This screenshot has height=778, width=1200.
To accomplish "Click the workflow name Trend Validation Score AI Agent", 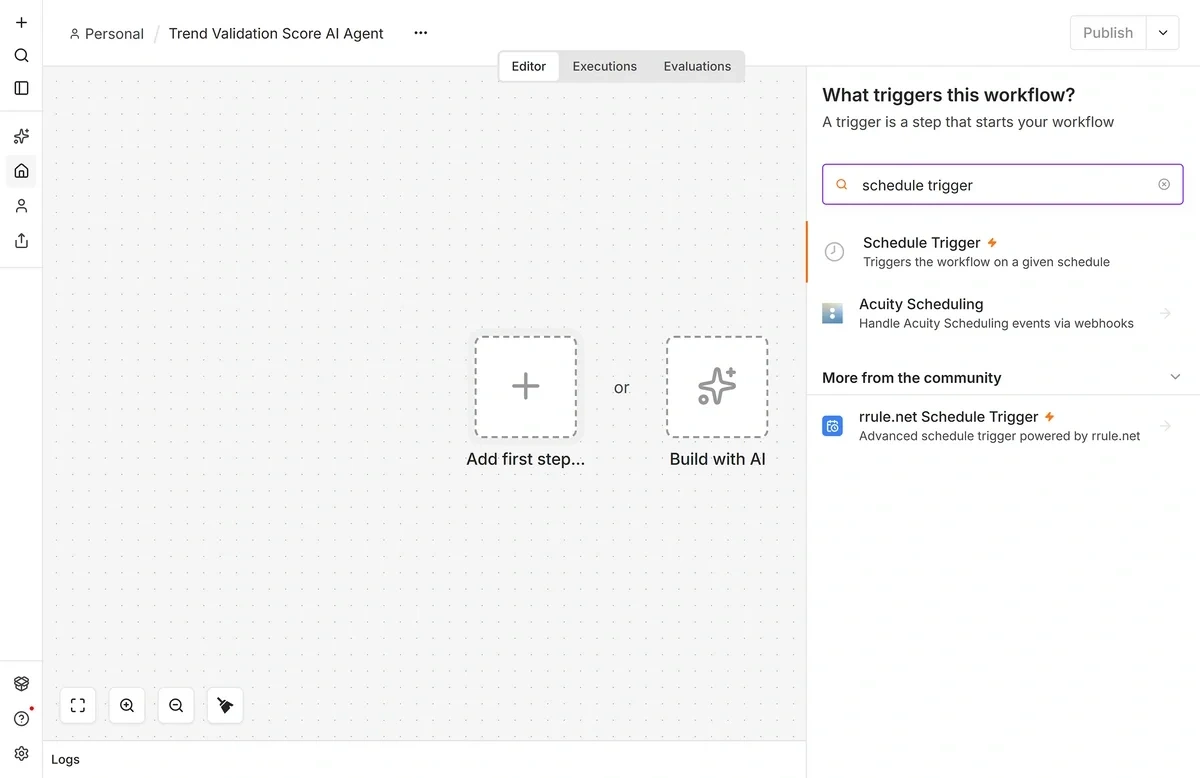I will pos(276,33).
